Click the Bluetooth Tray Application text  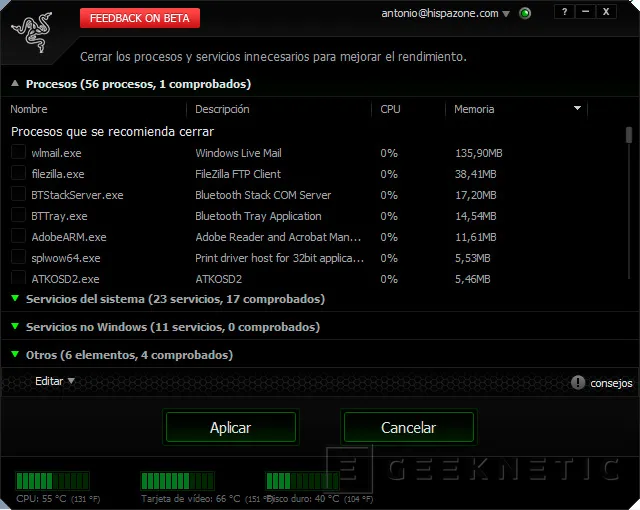[258, 216]
